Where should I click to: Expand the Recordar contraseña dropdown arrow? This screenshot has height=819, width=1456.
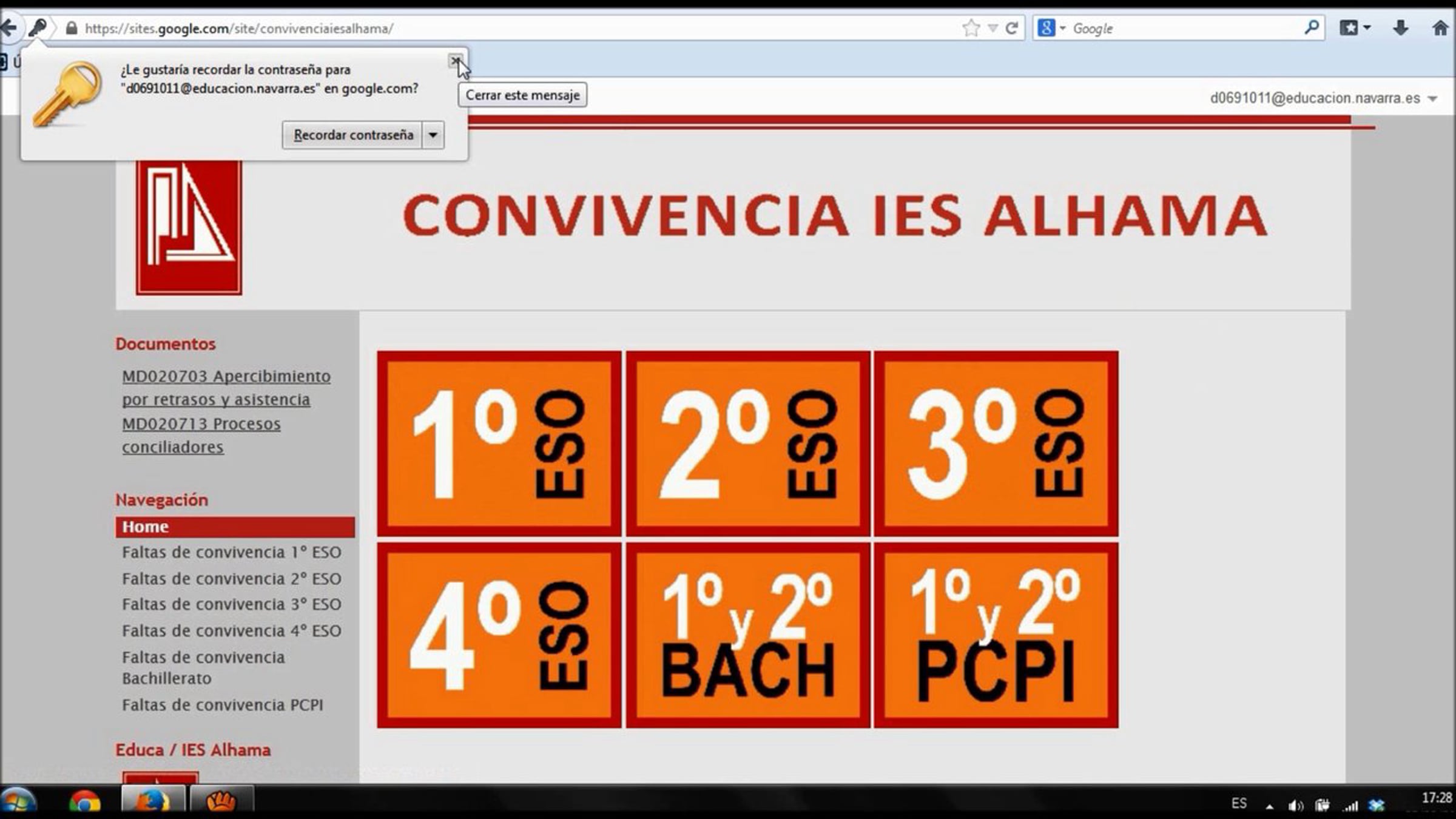pos(433,135)
